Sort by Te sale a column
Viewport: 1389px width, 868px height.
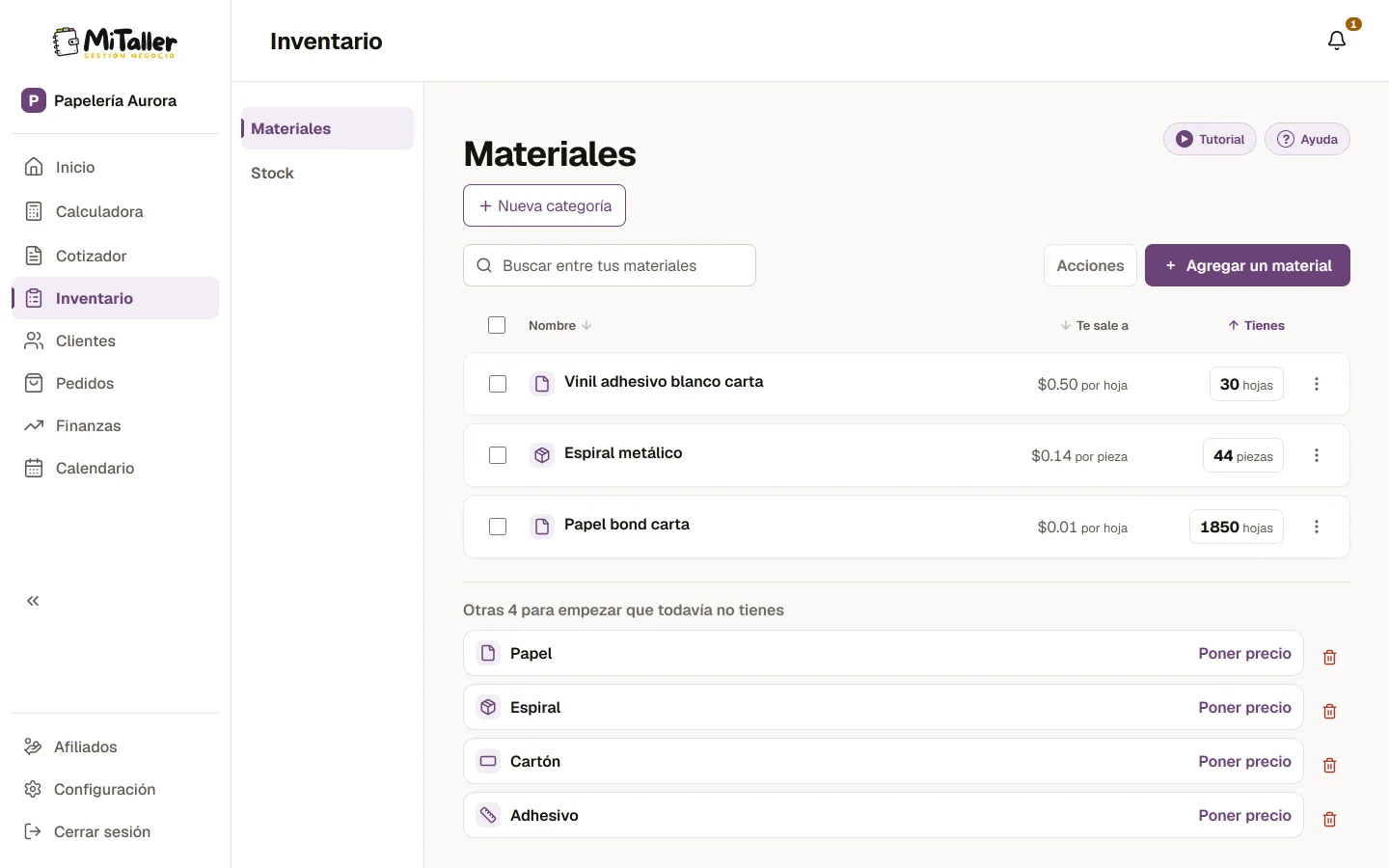1094,326
